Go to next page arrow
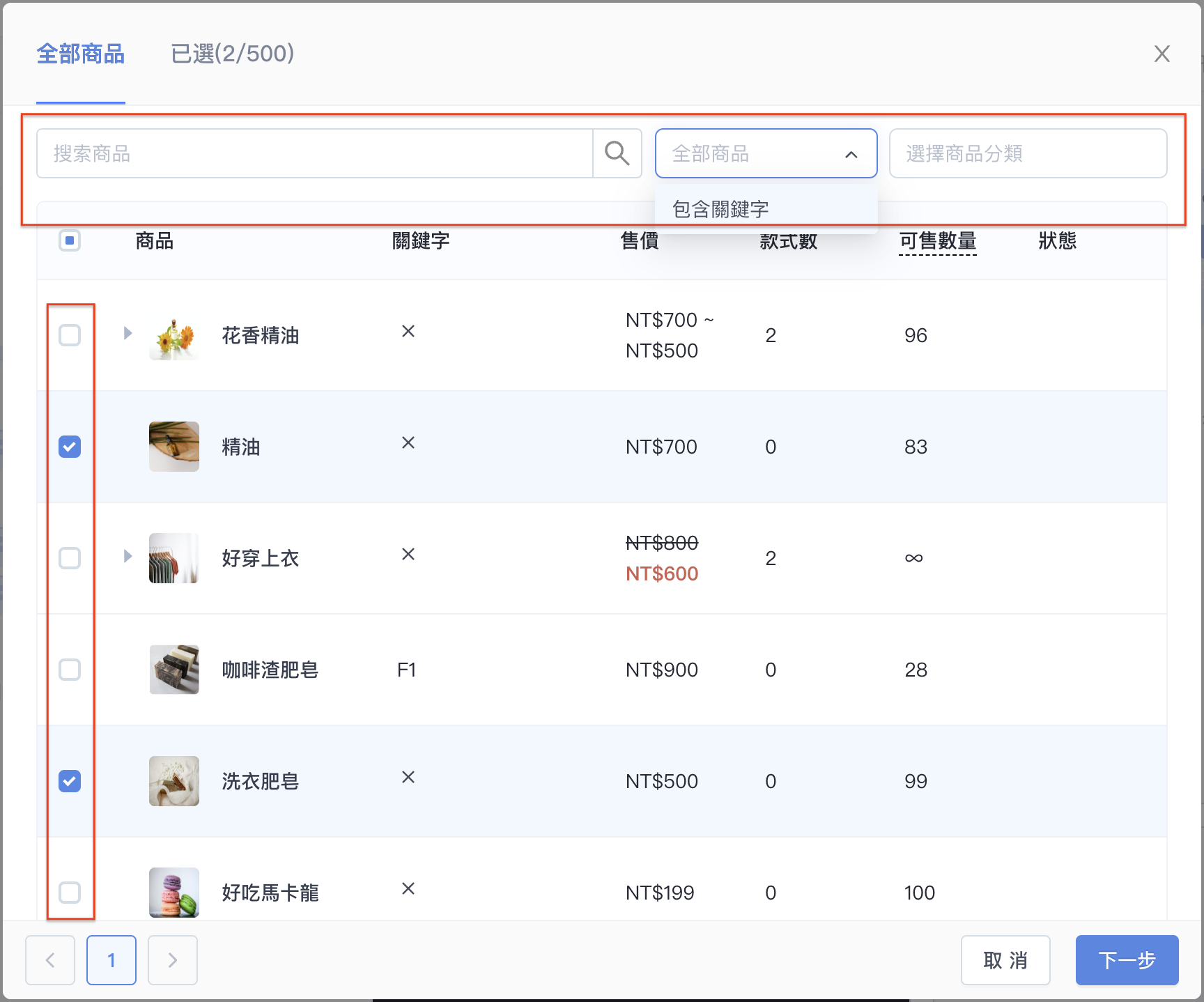 173,960
